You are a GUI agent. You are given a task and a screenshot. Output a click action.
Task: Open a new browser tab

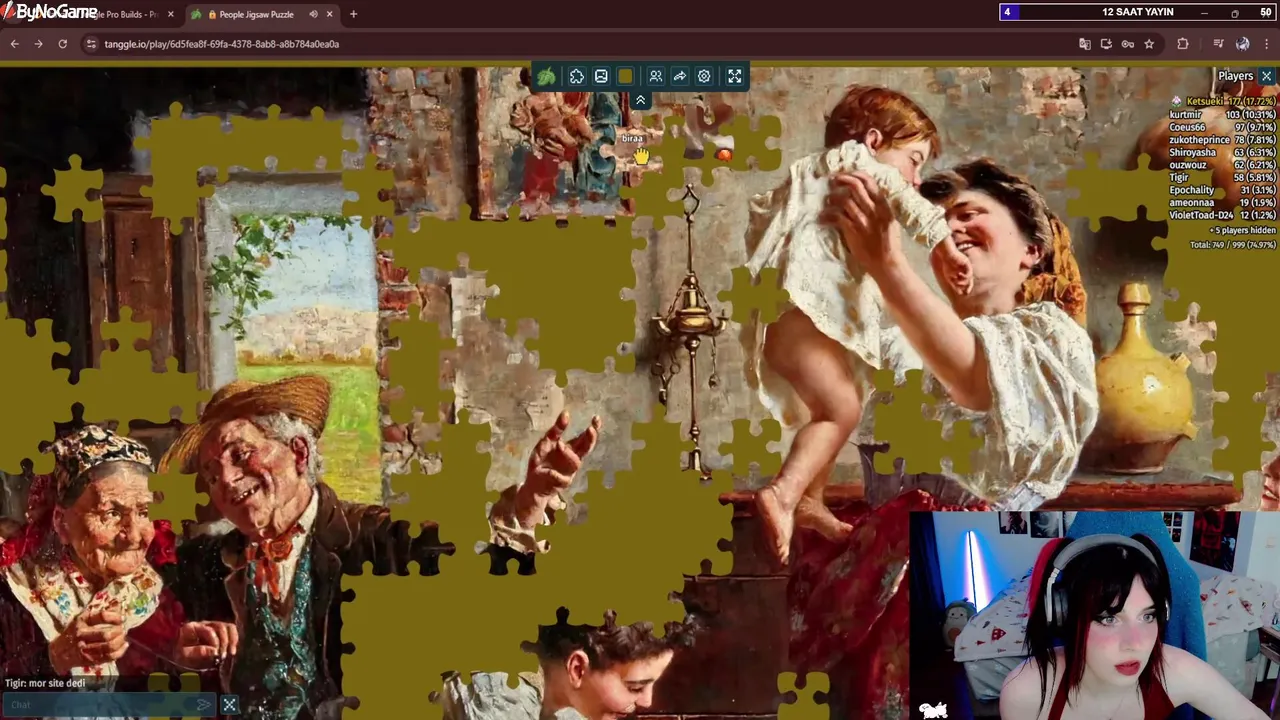tap(353, 14)
